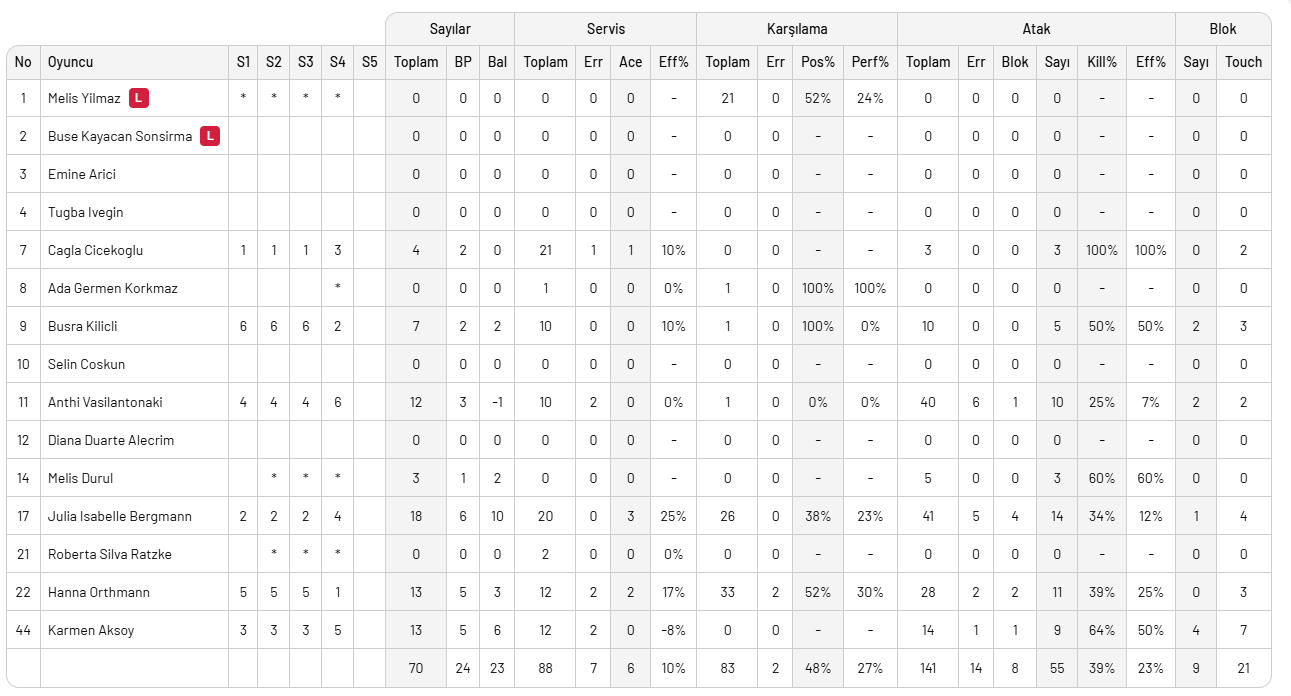The image size is (1291, 696).
Task: Click the Touch column header under Blok
Action: (1244, 62)
